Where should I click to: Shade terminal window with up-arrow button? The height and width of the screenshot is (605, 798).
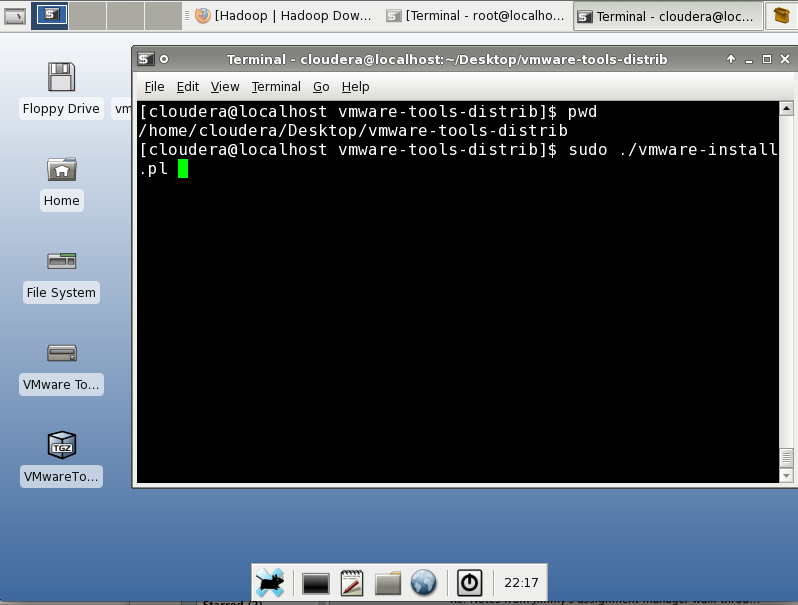(x=731, y=59)
